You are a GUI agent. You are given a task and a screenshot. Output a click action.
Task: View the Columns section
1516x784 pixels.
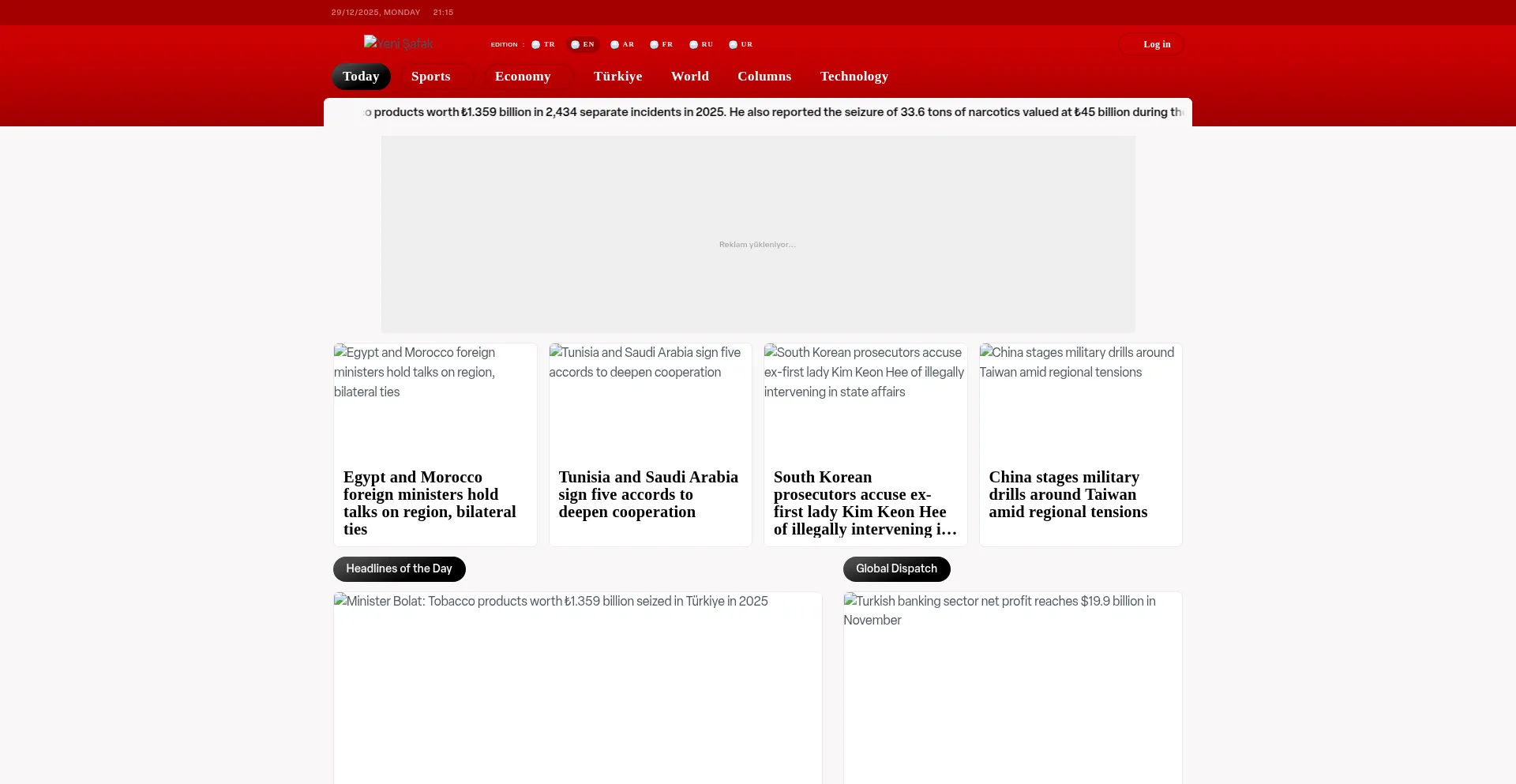(x=764, y=77)
